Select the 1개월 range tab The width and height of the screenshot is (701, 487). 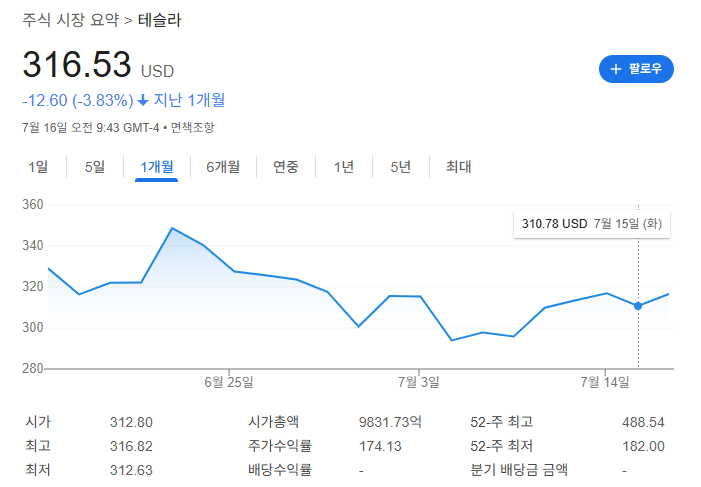pos(156,167)
